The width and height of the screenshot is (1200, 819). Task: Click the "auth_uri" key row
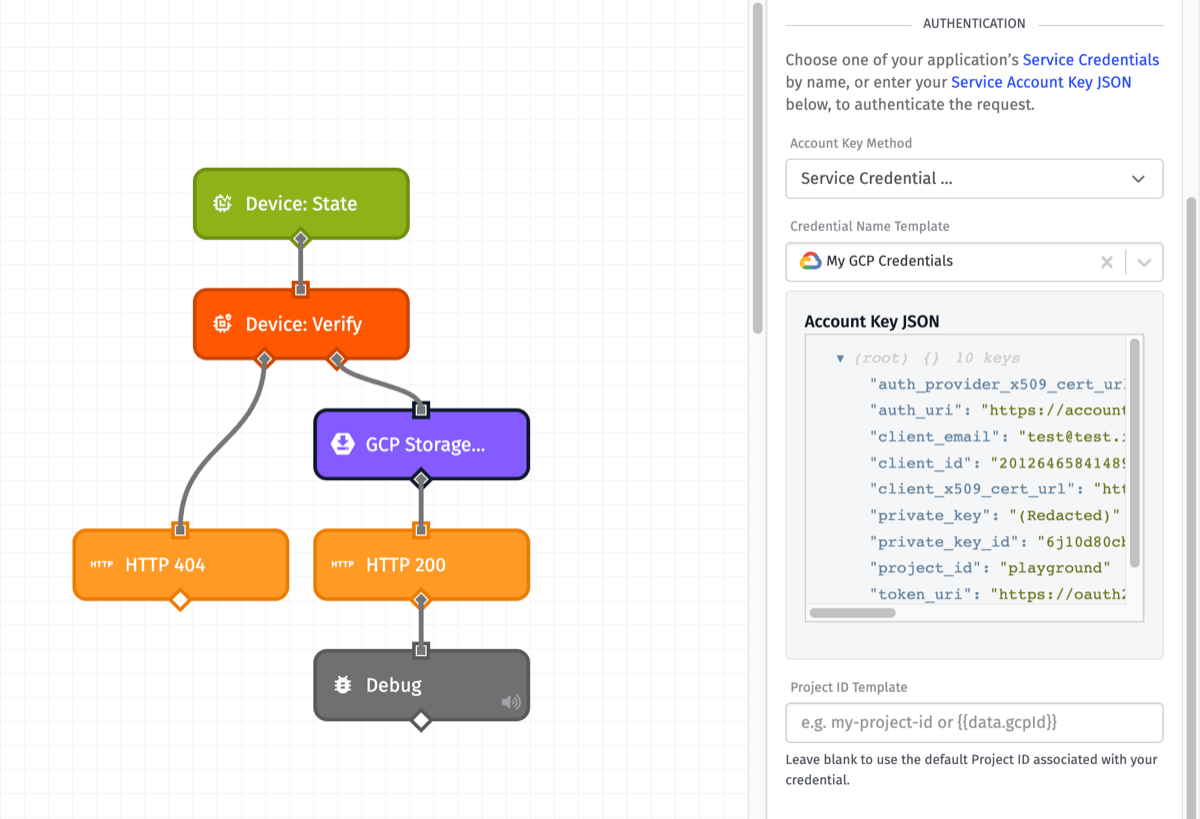tap(998, 410)
